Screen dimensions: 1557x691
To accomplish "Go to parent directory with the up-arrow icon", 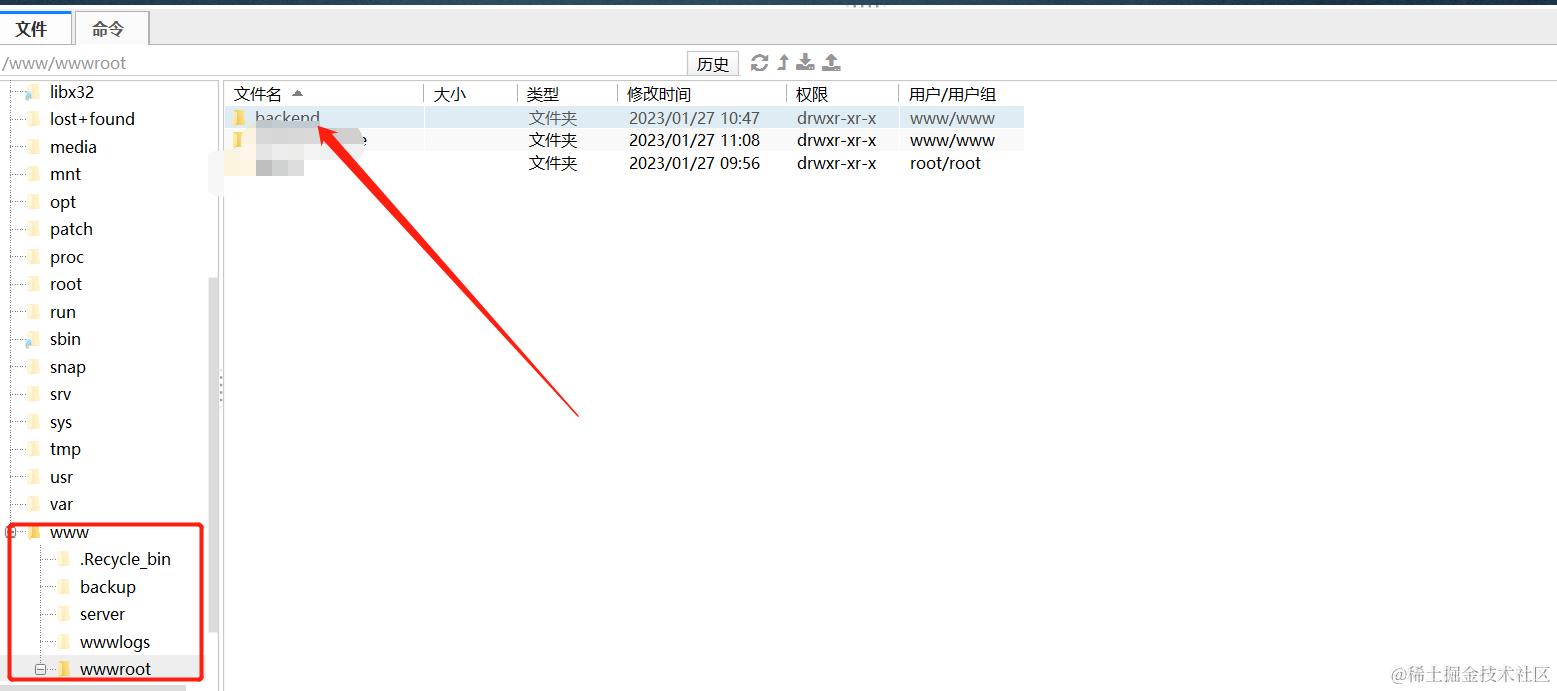I will 783,63.
